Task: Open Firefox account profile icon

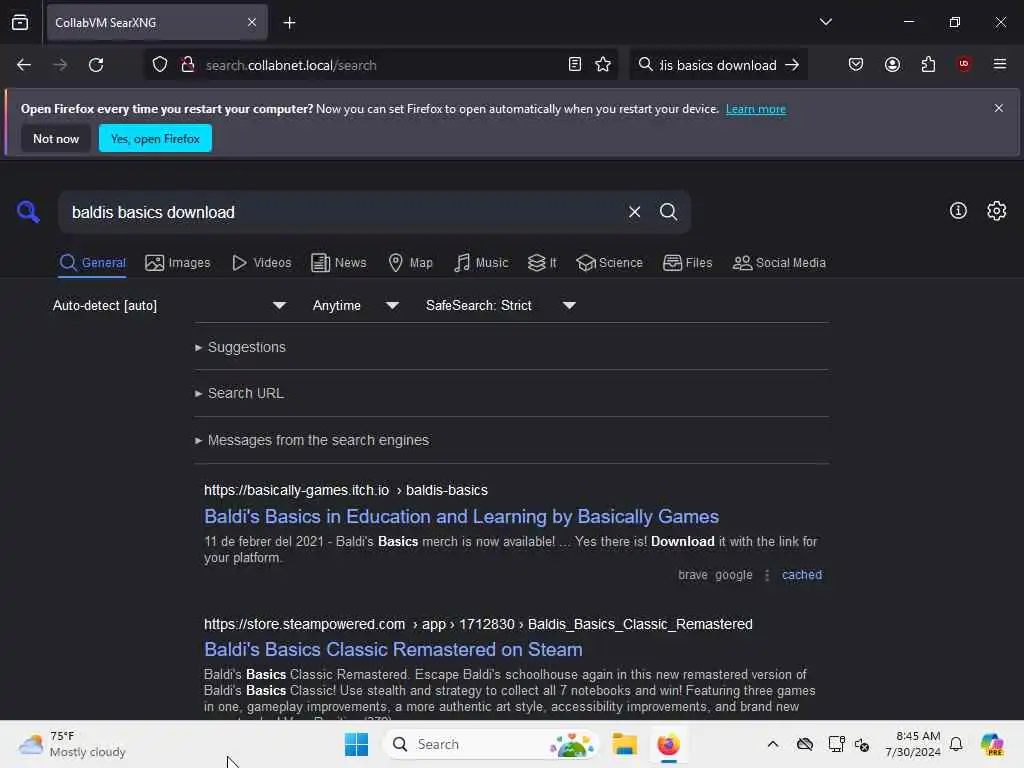Action: pos(892,65)
